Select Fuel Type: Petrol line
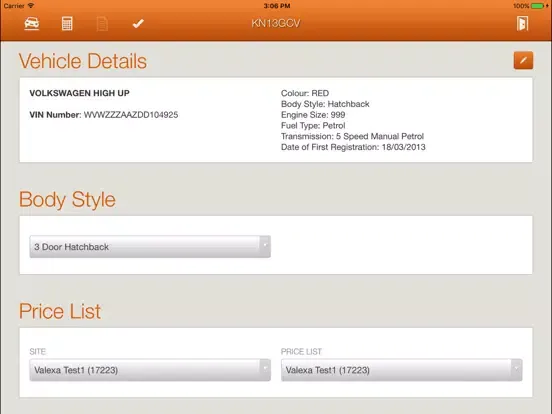This screenshot has height=414, width=552. pos(313,126)
